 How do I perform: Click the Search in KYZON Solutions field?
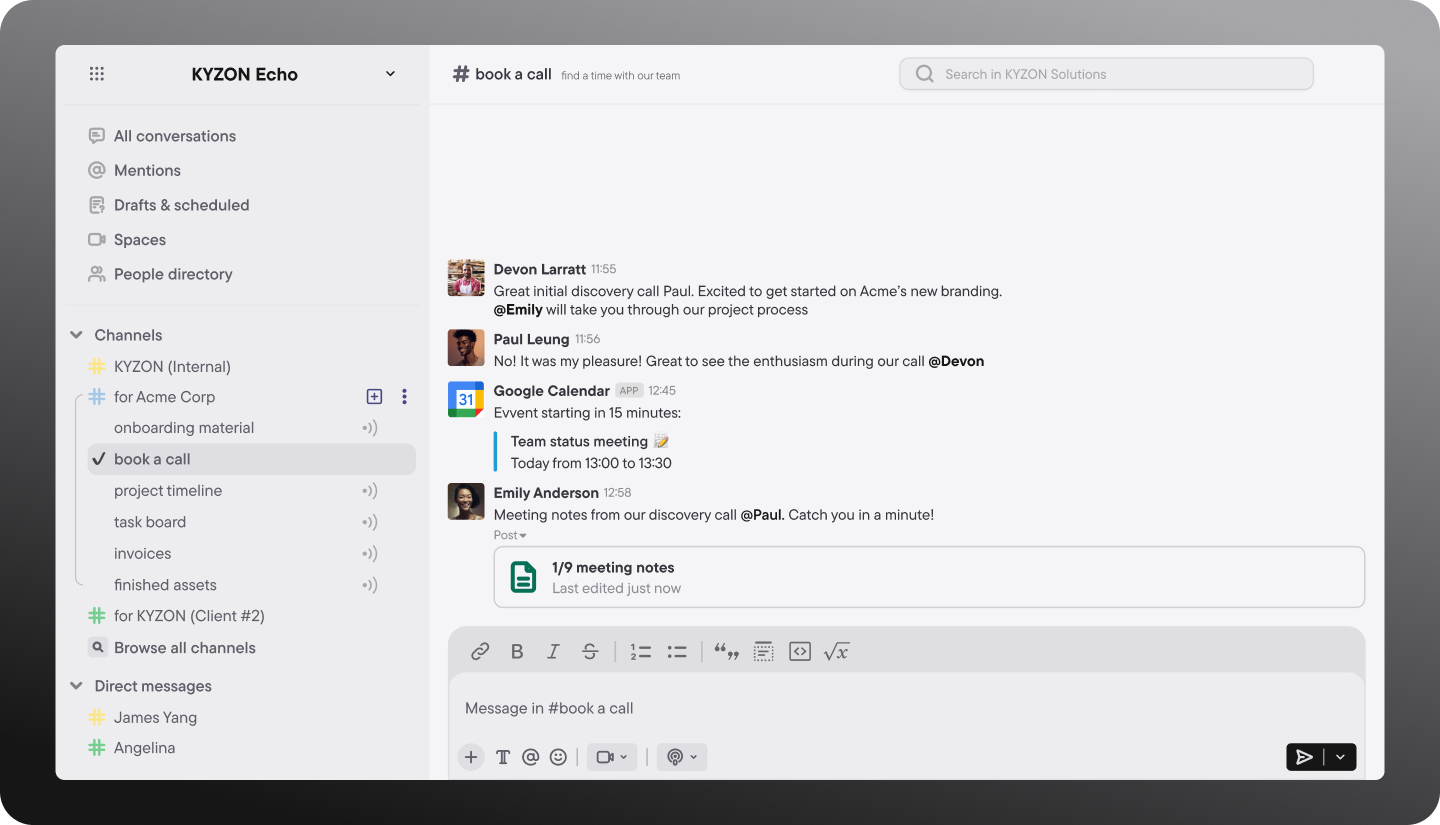pos(1106,74)
